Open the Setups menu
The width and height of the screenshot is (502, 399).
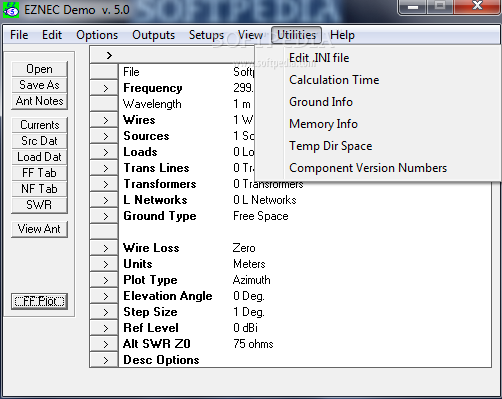(206, 35)
